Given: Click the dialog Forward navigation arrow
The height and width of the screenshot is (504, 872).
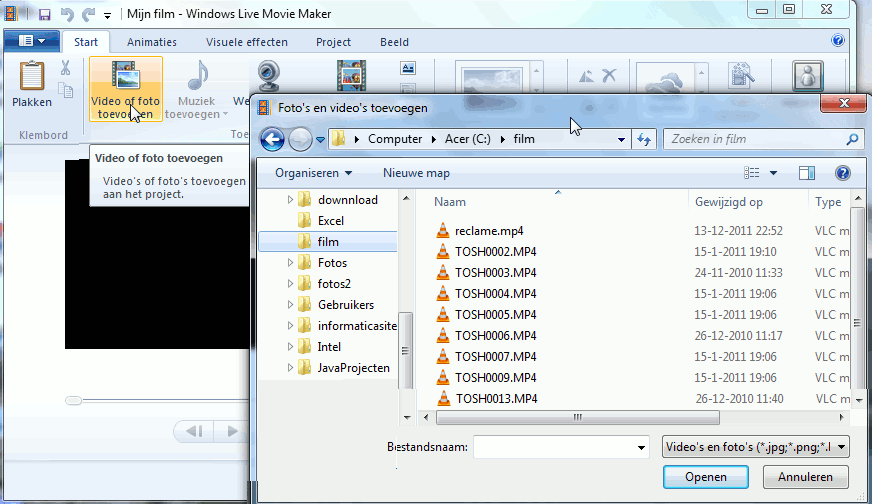Looking at the screenshot, I should point(300,140).
